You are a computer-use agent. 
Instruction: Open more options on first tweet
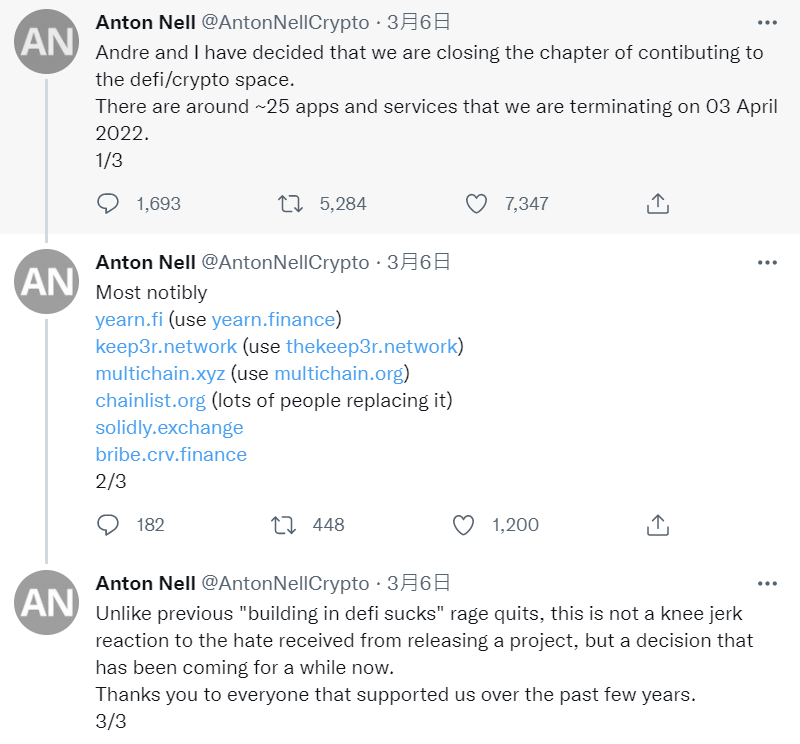(x=767, y=22)
